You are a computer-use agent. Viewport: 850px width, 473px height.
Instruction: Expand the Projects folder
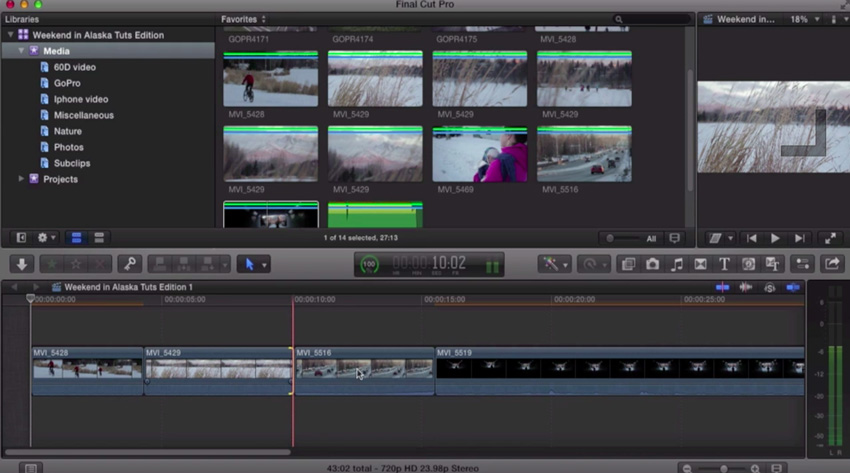[21, 179]
